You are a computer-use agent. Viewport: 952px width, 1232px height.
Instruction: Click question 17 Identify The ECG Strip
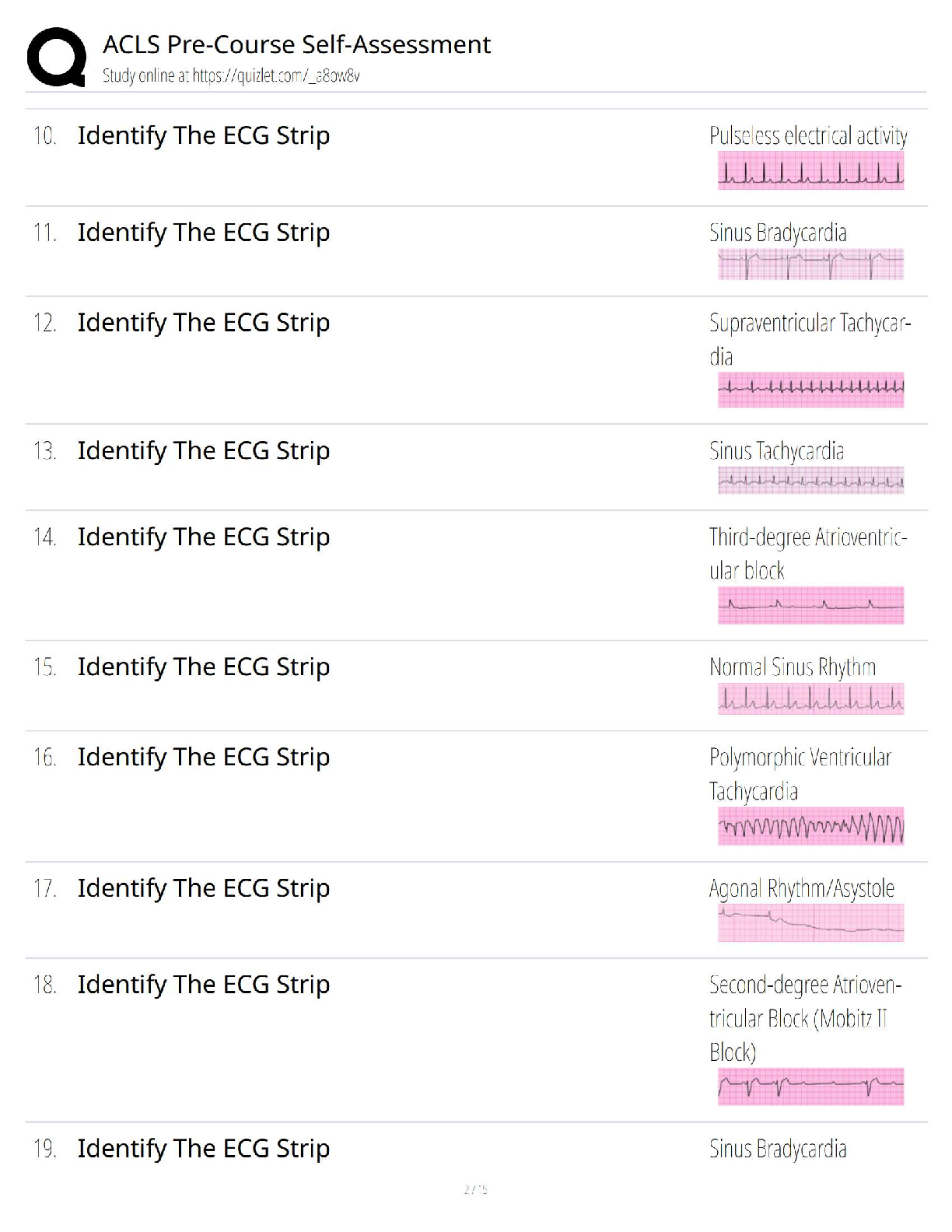pyautogui.click(x=203, y=888)
